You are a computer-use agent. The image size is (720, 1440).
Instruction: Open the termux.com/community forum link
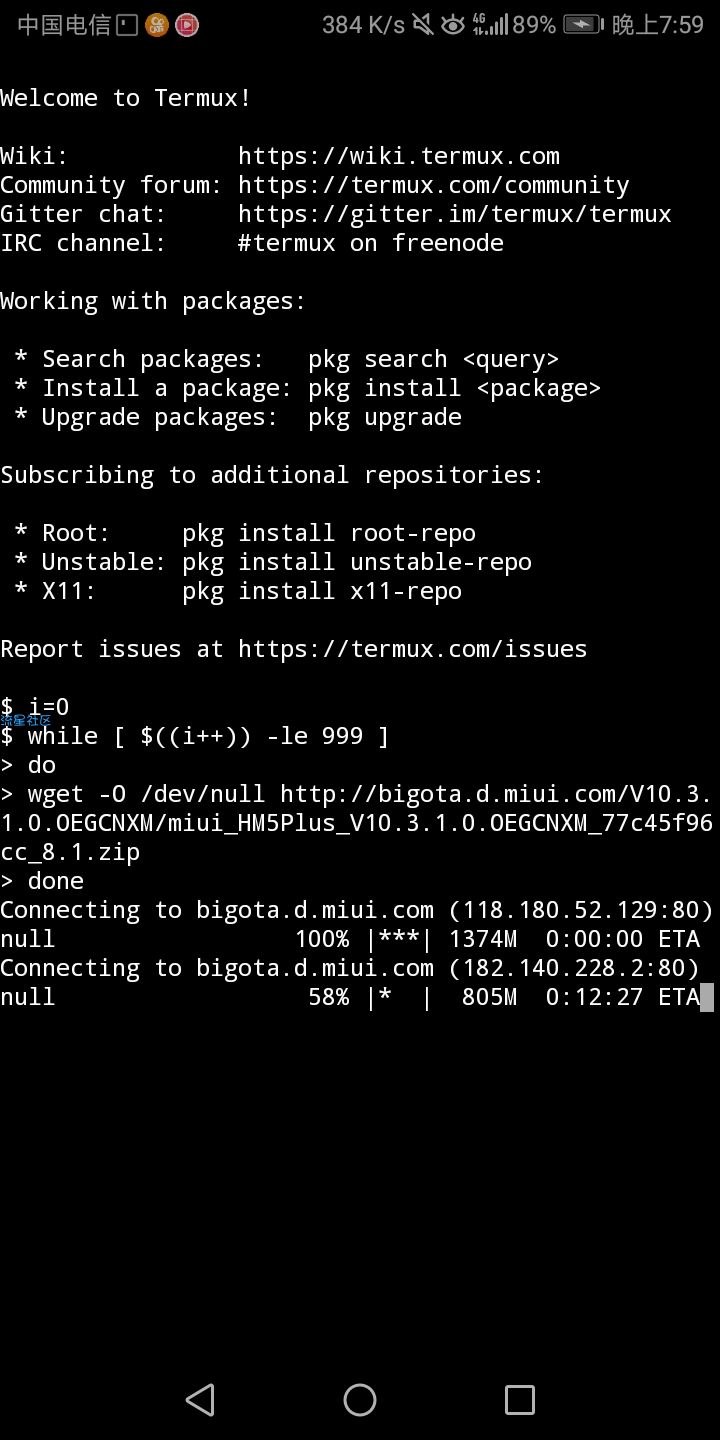[x=434, y=185]
